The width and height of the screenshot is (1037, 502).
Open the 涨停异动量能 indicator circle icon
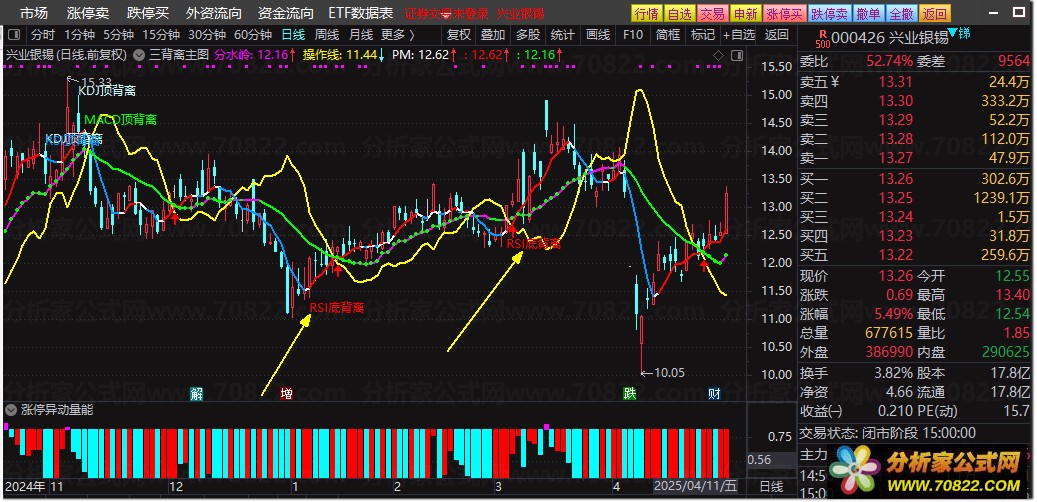(x=10, y=410)
